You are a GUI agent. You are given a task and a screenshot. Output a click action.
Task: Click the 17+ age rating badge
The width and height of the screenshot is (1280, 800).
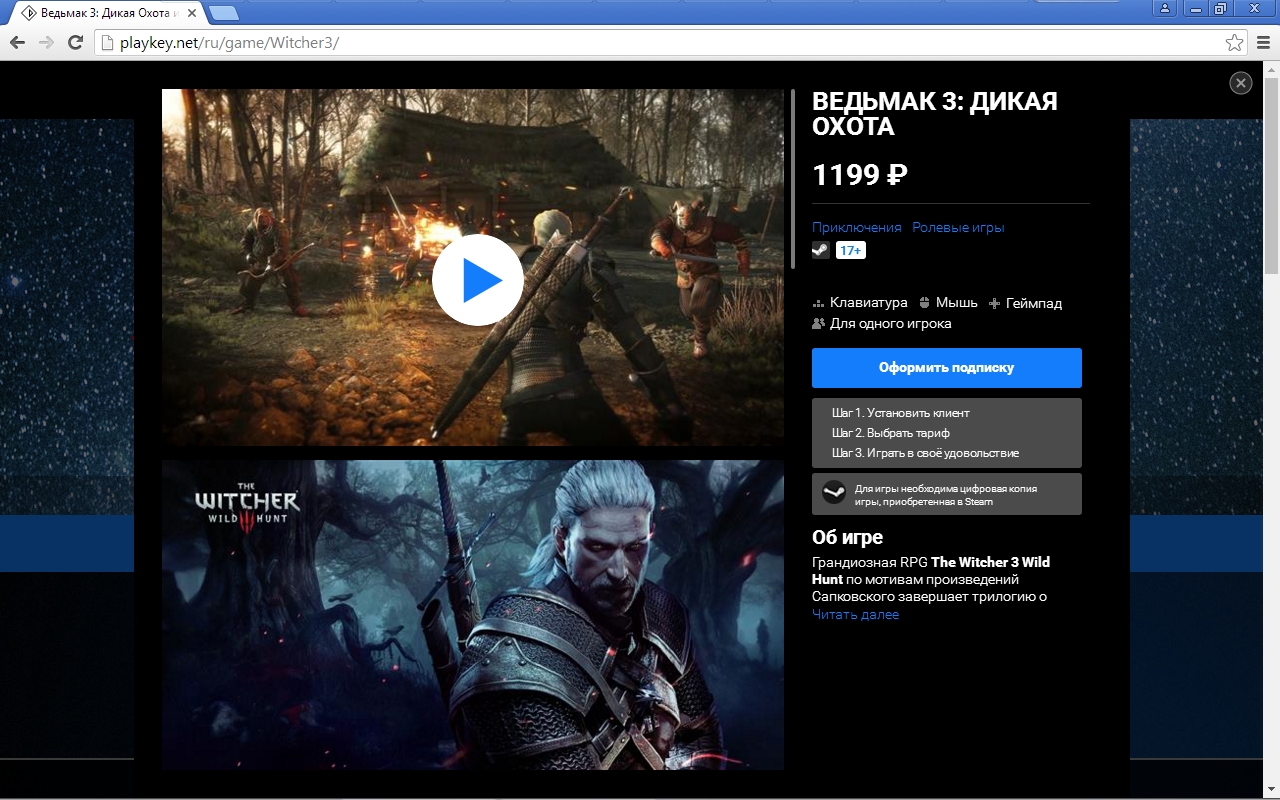point(851,250)
